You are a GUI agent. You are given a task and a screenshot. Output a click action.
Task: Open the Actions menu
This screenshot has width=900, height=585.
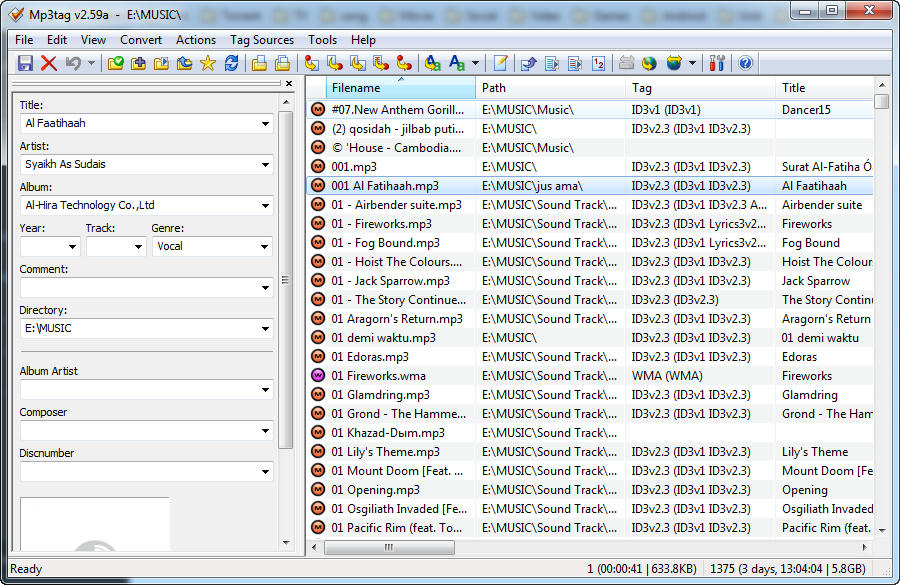click(196, 40)
